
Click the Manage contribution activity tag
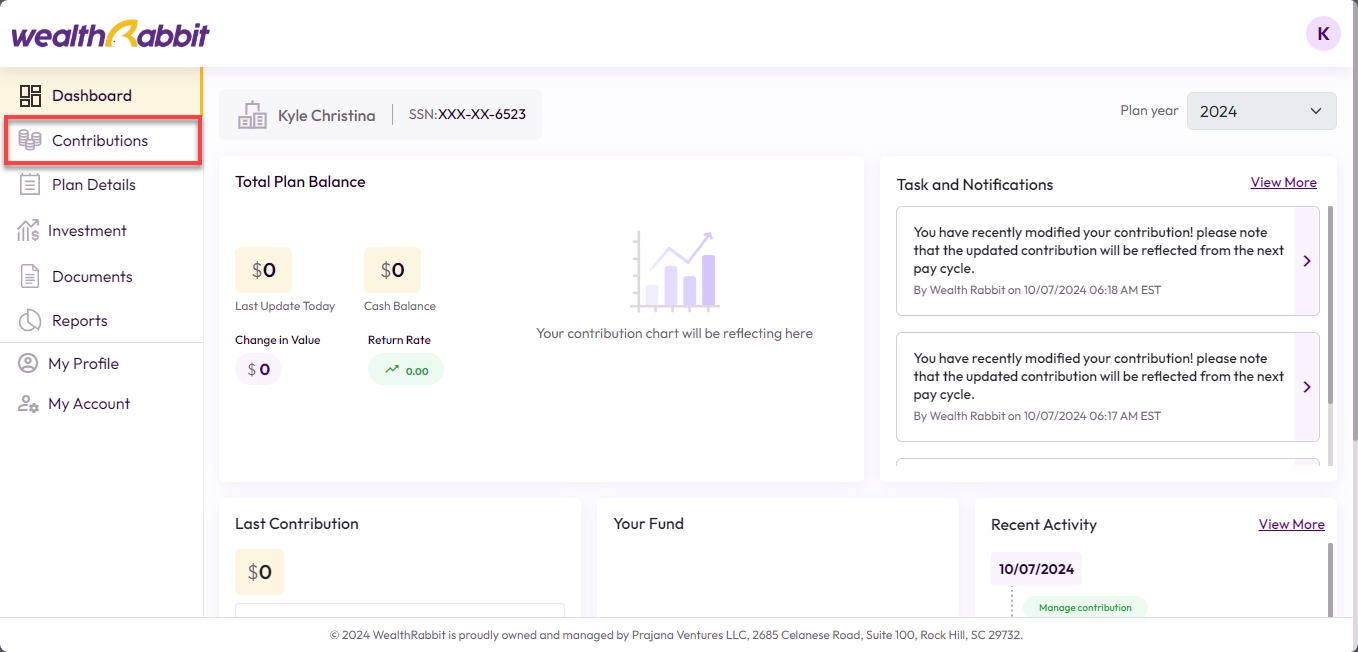pos(1085,608)
